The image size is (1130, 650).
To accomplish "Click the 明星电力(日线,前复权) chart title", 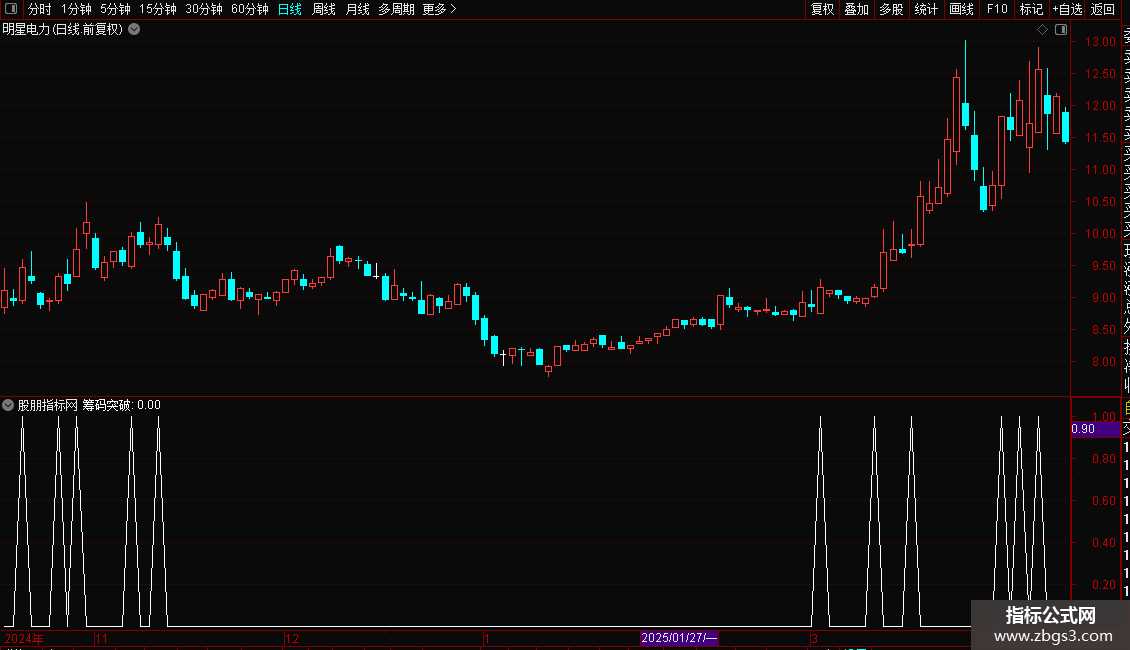I will (x=63, y=30).
